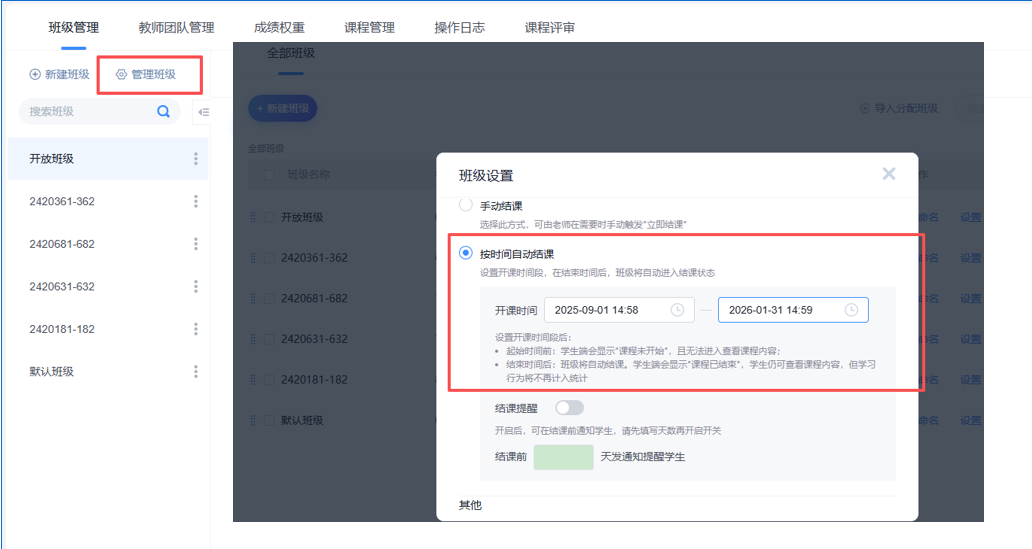Click the search magnifier icon
1032x549 pixels.
pos(163,111)
